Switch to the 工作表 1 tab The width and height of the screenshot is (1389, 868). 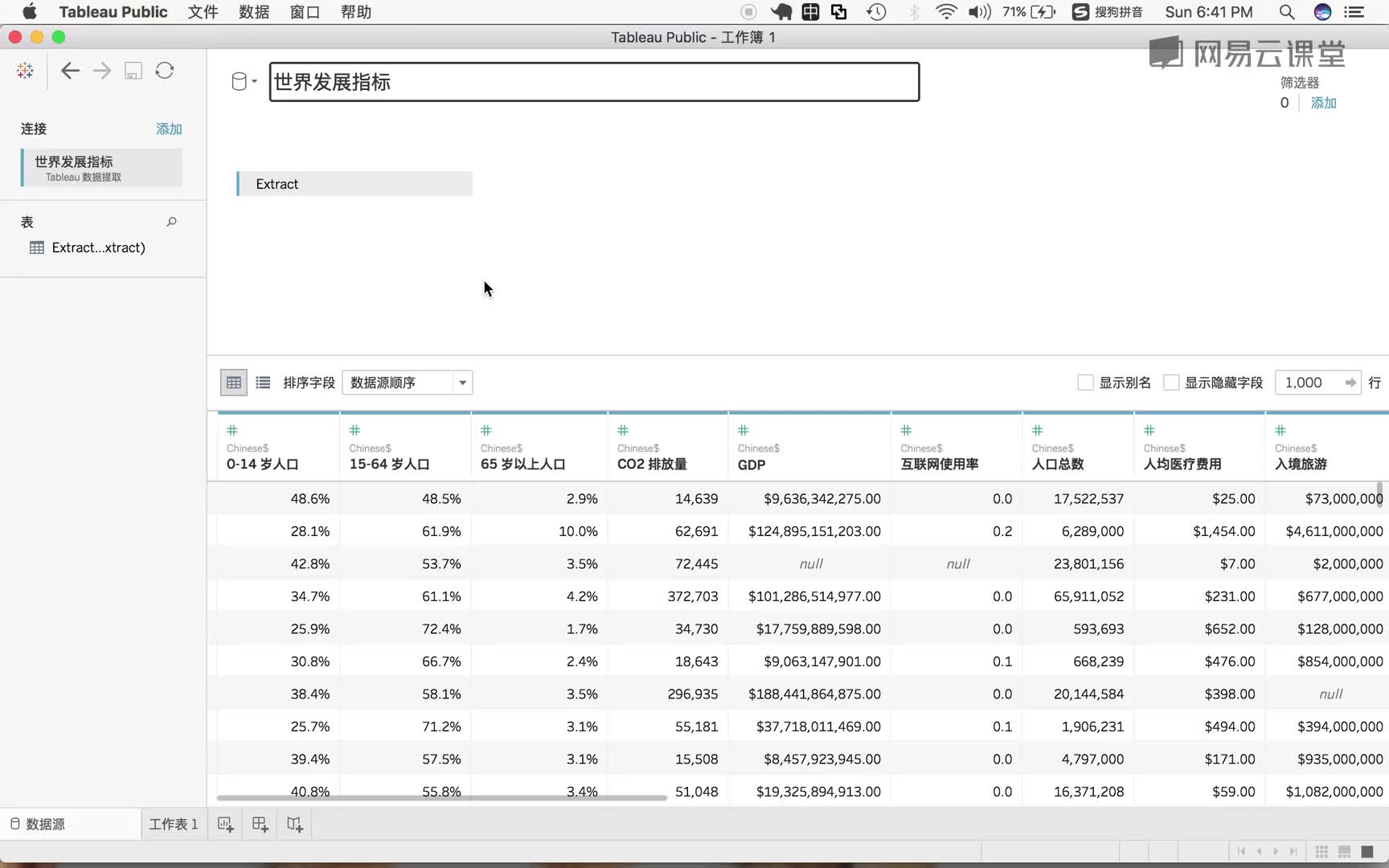(x=174, y=824)
